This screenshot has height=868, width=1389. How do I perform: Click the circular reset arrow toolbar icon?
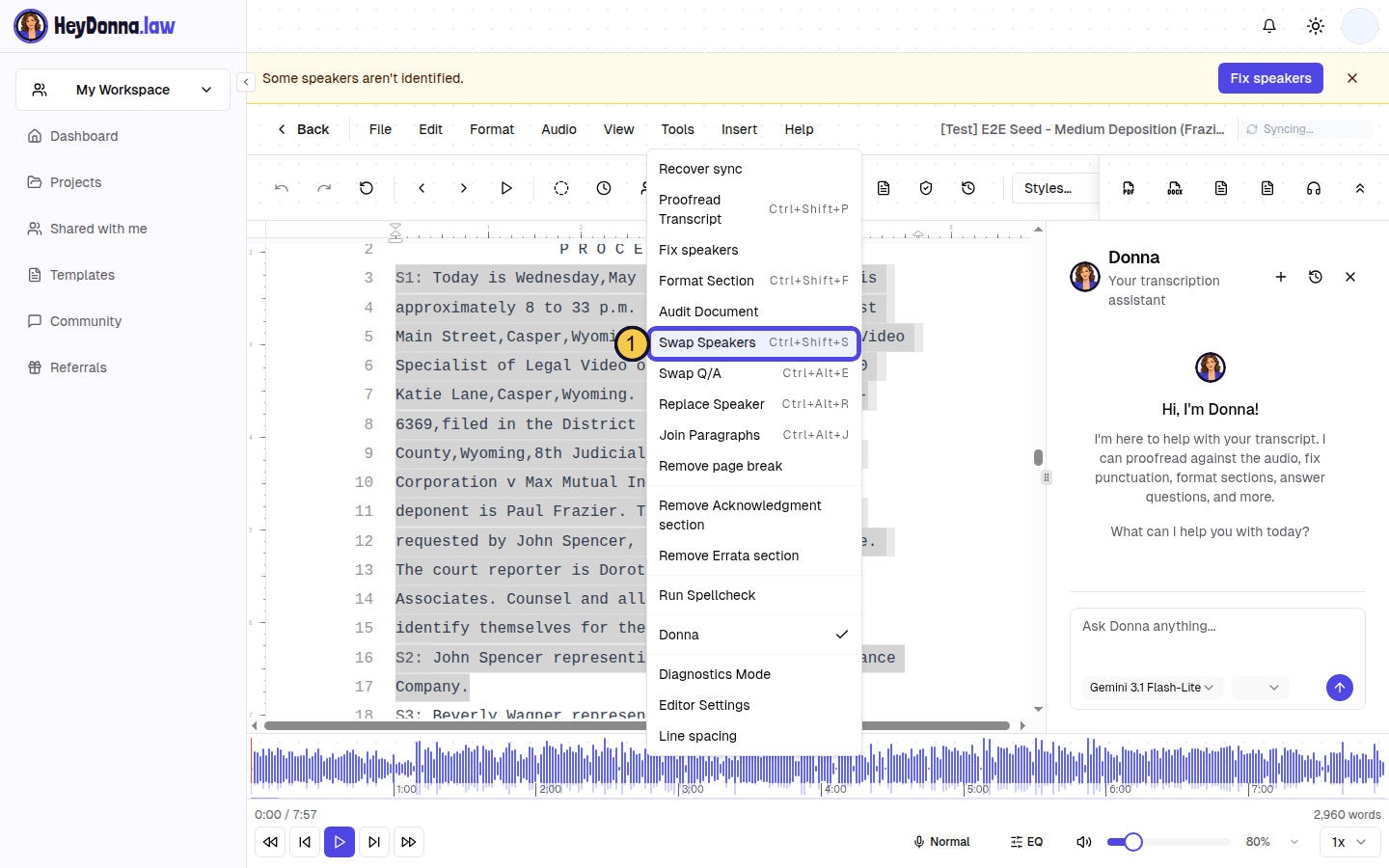point(367,188)
